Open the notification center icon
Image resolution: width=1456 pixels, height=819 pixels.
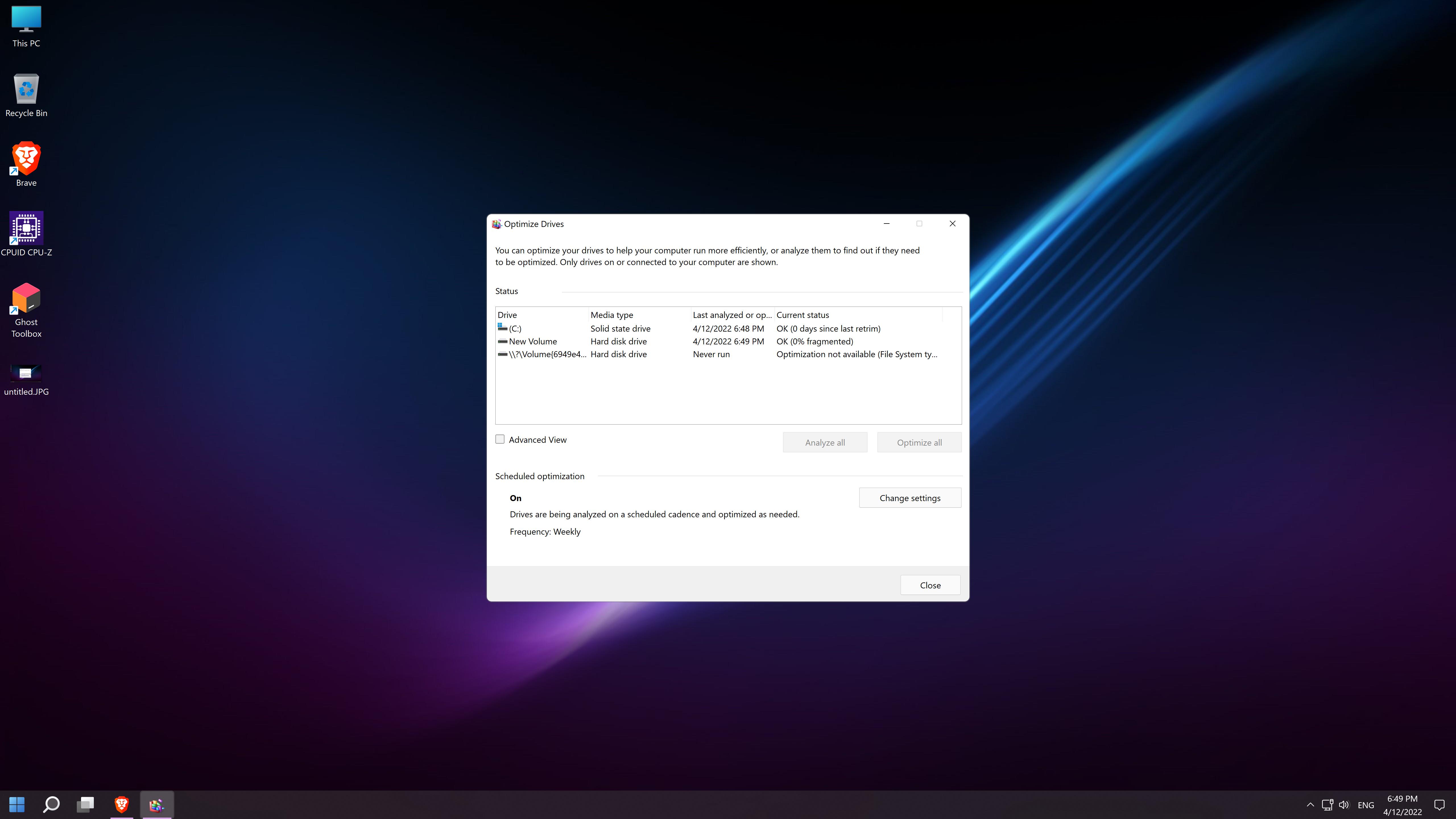point(1440,805)
